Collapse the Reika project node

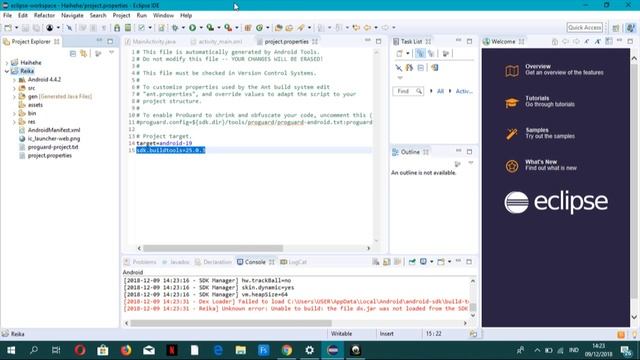pos(7,71)
